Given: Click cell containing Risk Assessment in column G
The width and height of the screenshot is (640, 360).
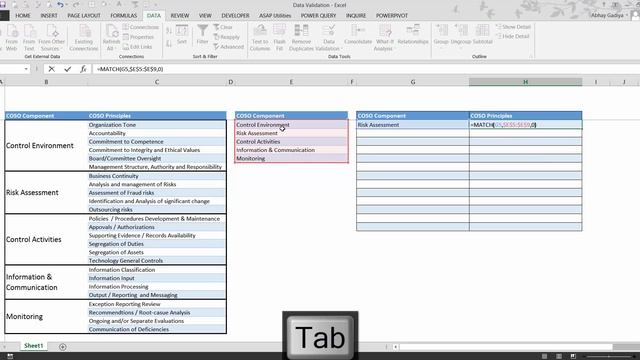Looking at the screenshot, I should [413, 125].
